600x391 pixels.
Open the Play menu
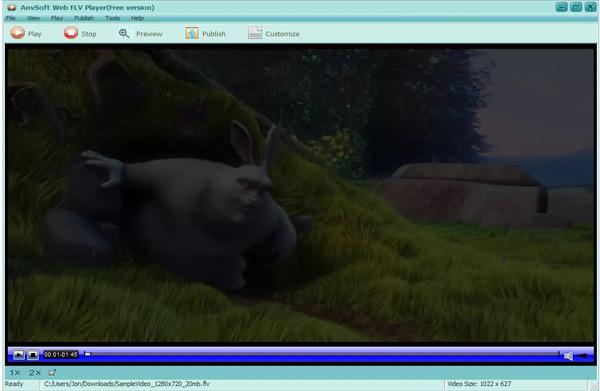point(57,18)
